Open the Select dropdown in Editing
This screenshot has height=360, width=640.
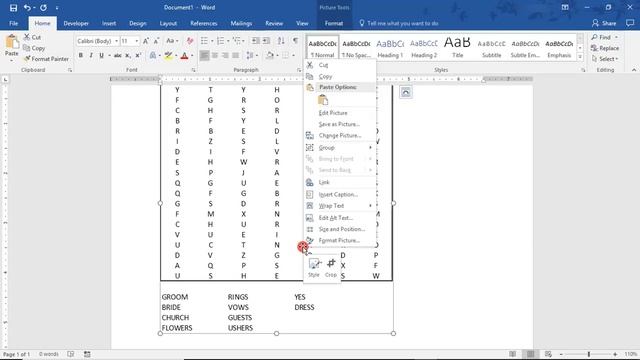click(x=604, y=59)
